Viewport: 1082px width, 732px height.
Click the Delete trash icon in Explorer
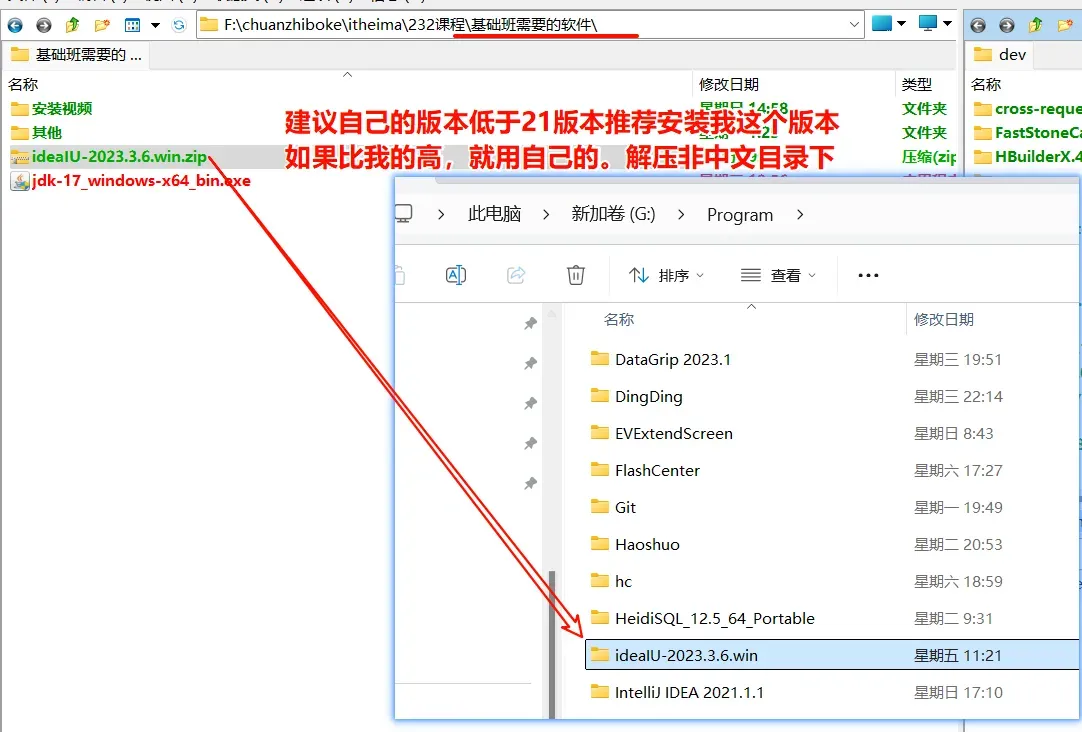tap(576, 275)
